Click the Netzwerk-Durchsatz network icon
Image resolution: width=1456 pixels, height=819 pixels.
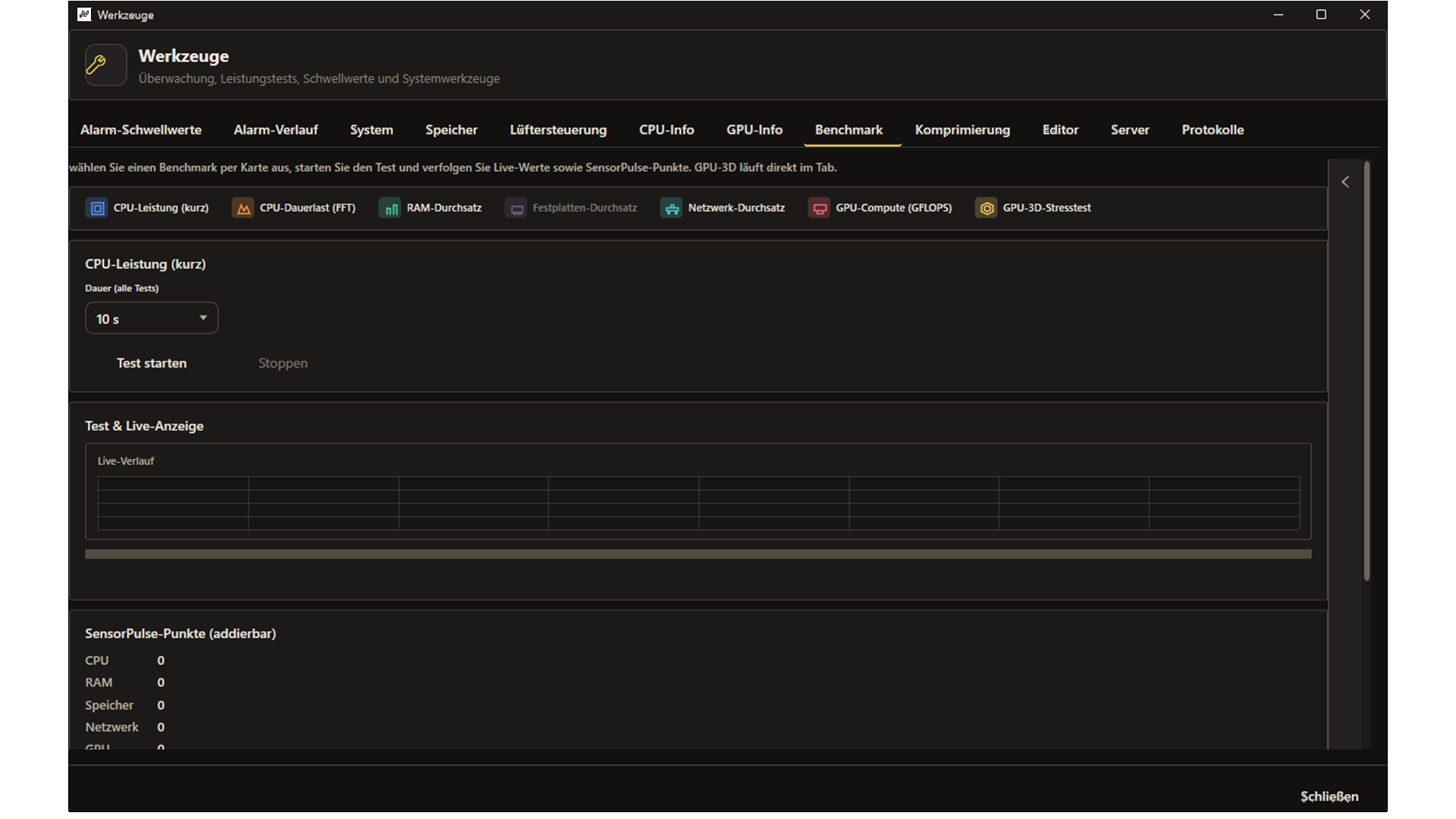tap(671, 208)
